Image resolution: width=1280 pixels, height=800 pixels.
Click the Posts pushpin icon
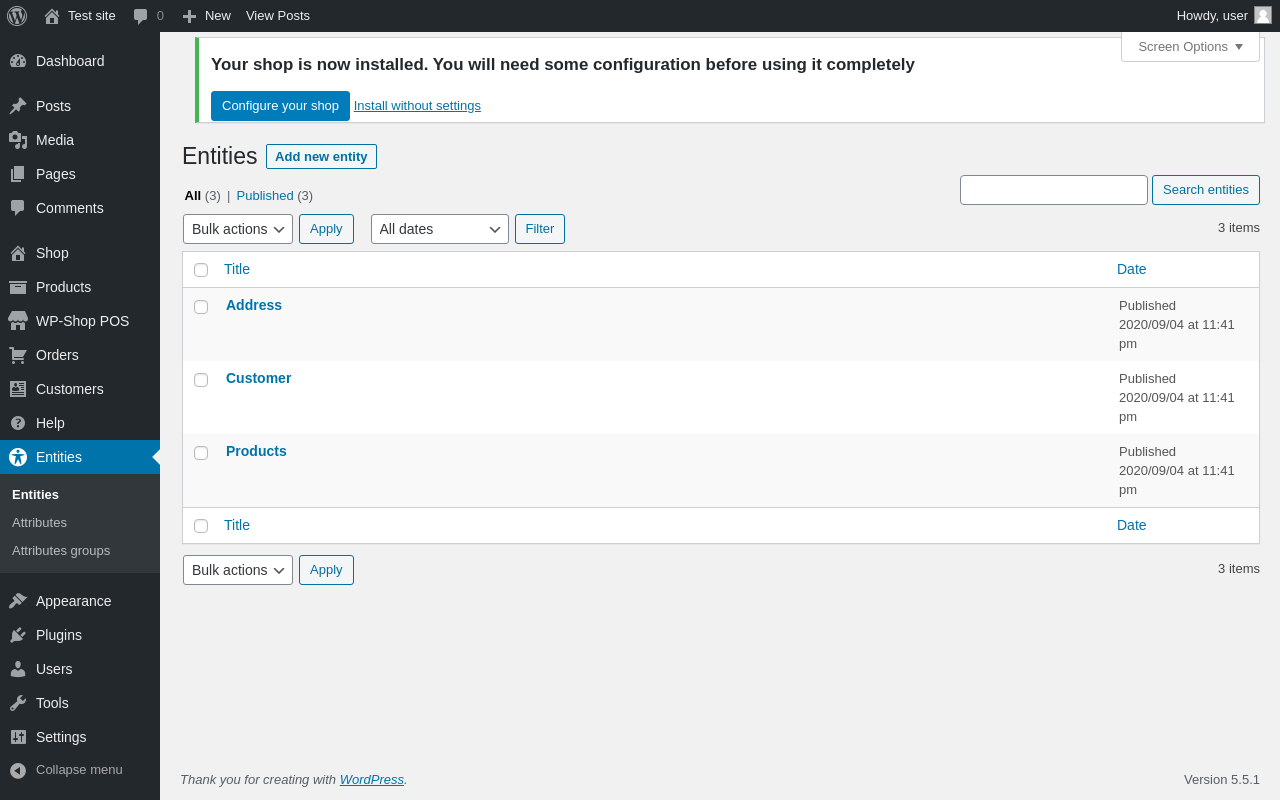(18, 106)
